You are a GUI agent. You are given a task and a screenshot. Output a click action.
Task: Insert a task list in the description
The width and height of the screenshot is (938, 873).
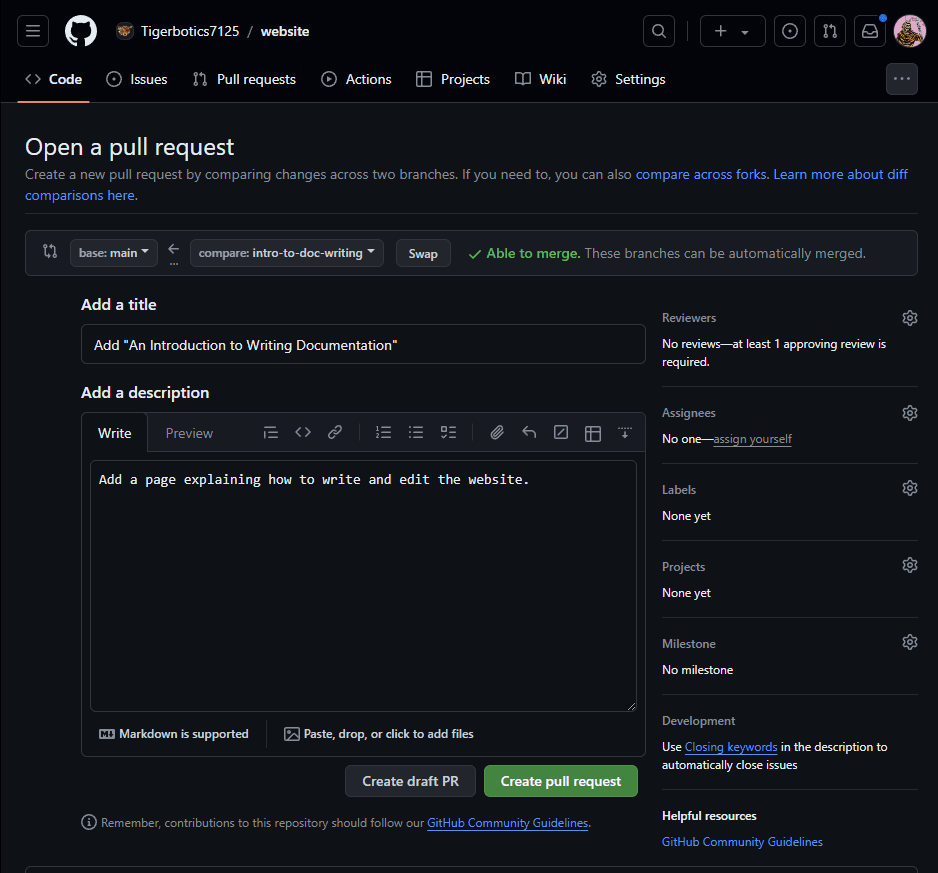tap(448, 433)
